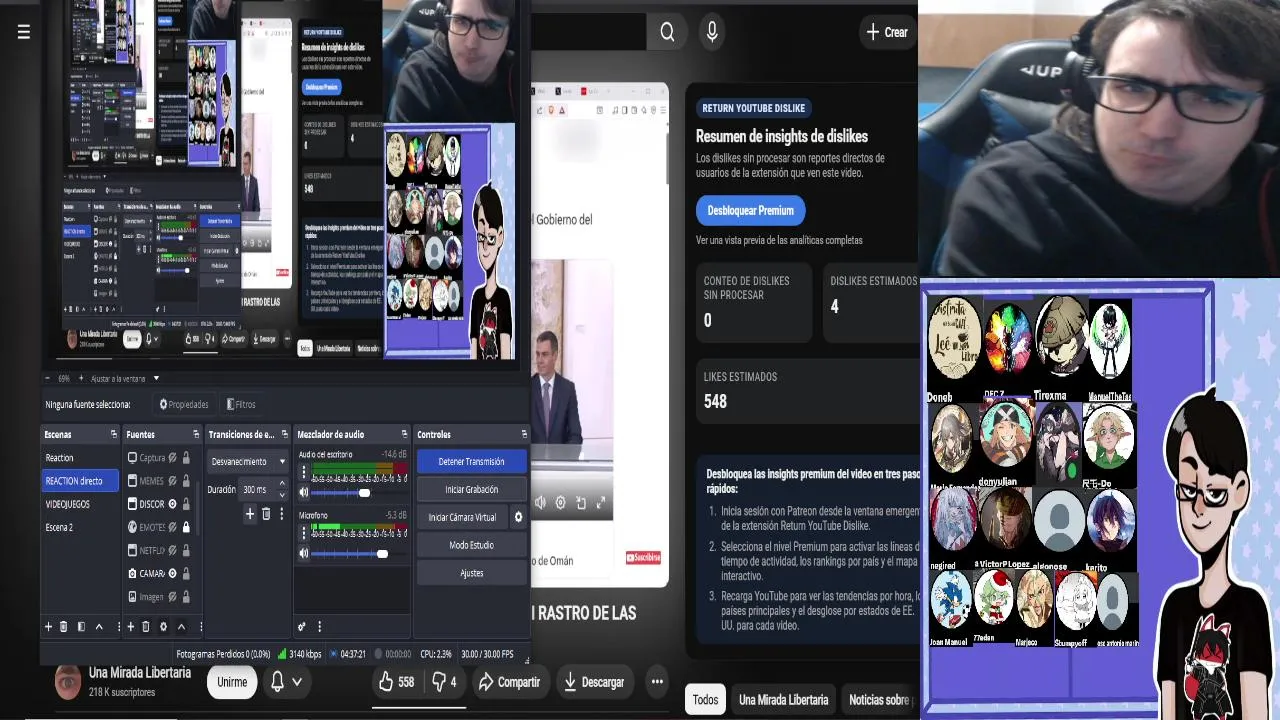
Task: Toggle visibility of Captura source
Action: (x=172, y=458)
